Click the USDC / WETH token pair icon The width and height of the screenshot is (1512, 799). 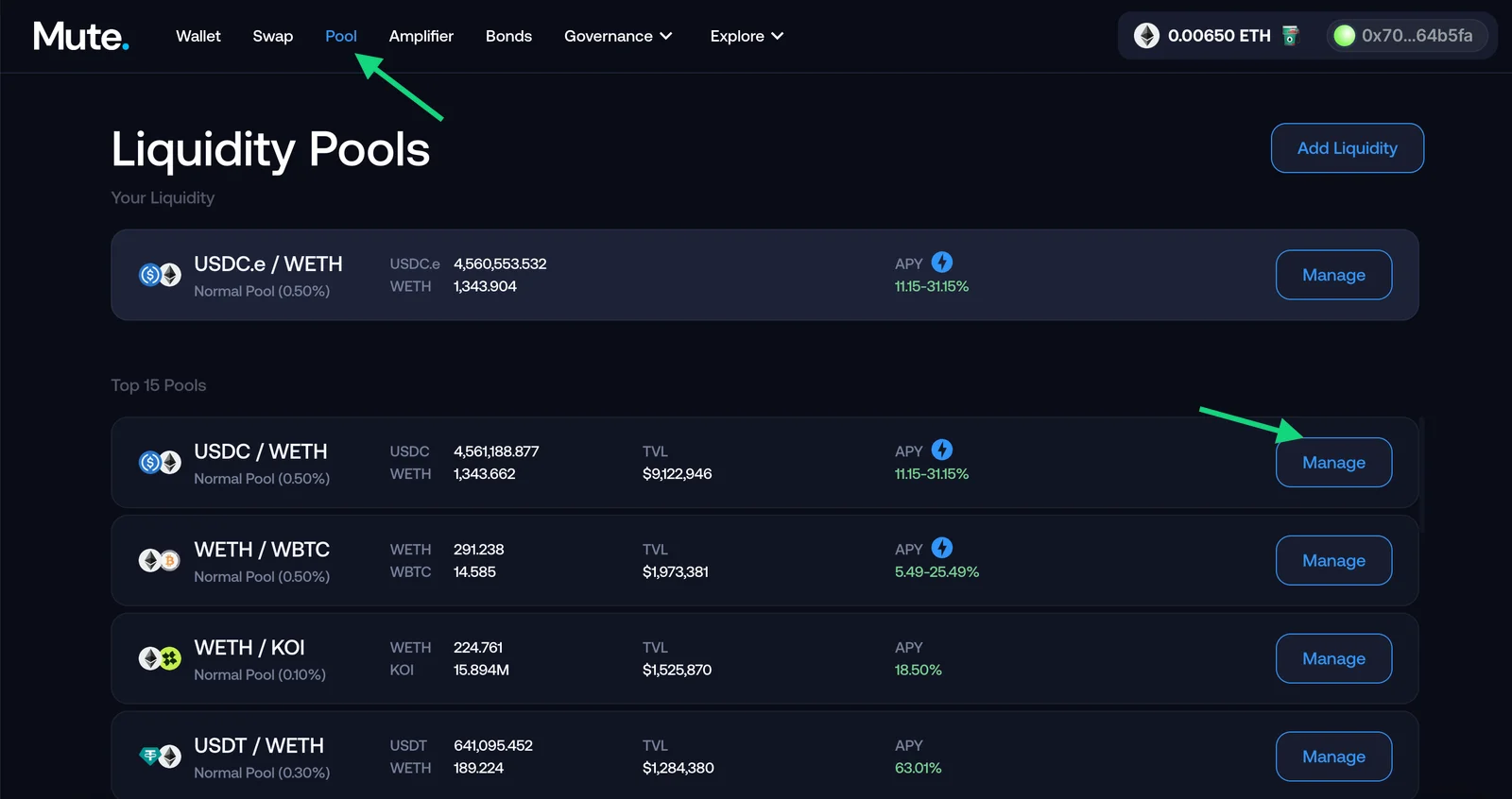tap(160, 463)
